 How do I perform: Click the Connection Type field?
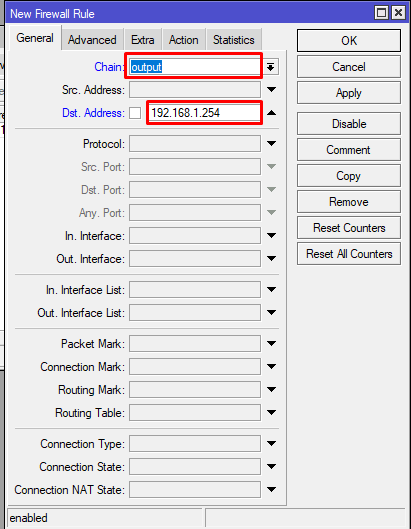[x=195, y=443]
